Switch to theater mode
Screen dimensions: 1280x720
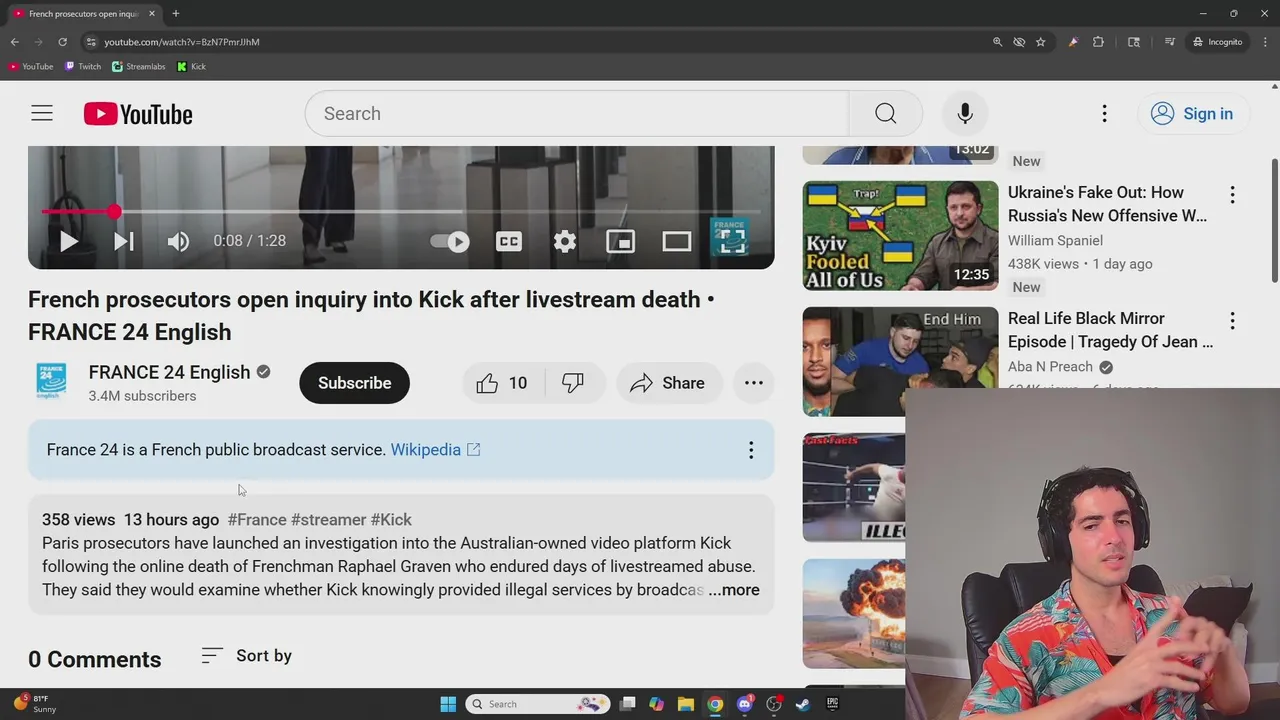click(677, 241)
